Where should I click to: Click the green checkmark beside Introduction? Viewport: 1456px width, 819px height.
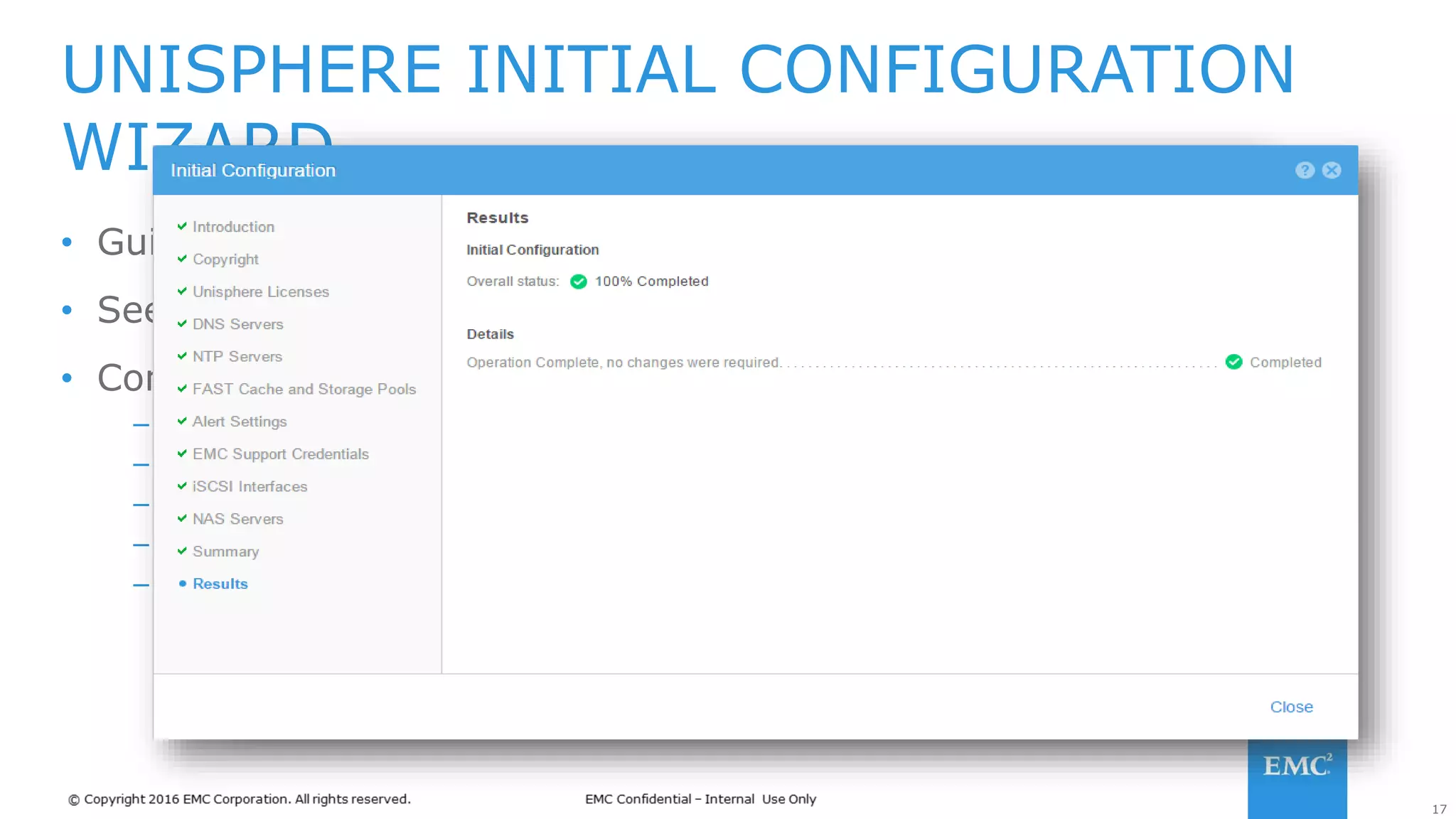point(182,226)
